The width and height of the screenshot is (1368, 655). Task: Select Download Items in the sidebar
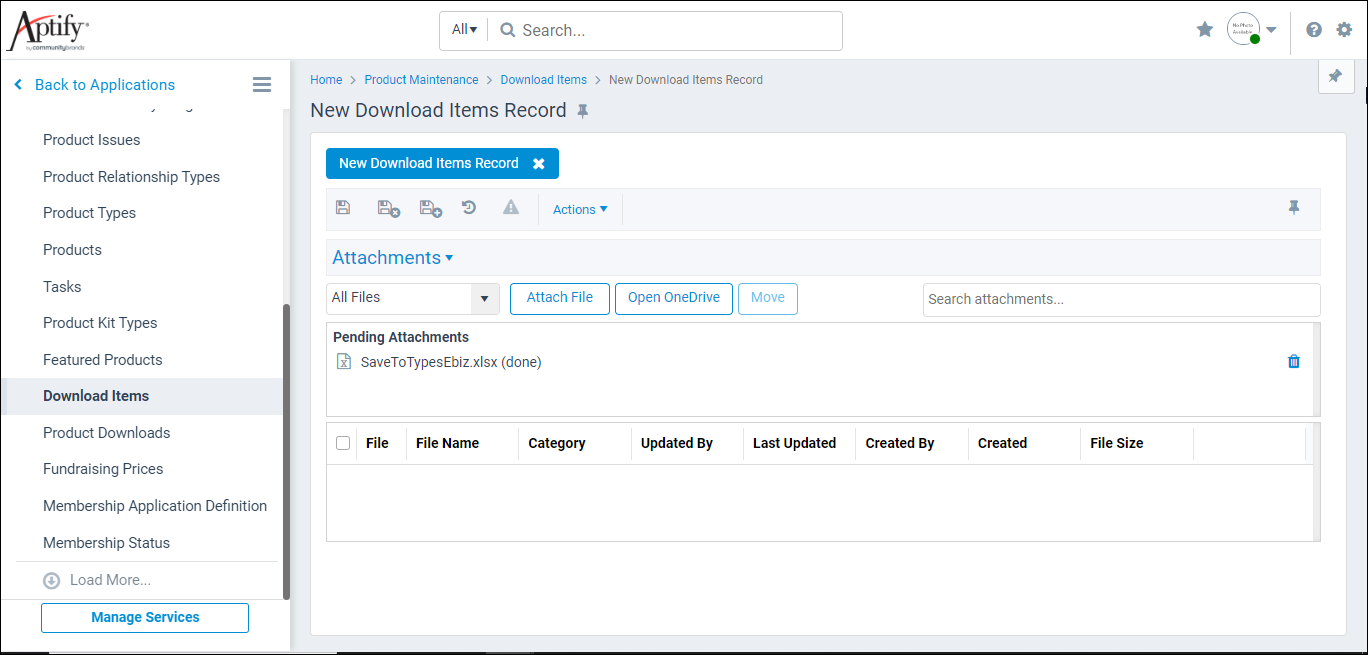pos(96,396)
